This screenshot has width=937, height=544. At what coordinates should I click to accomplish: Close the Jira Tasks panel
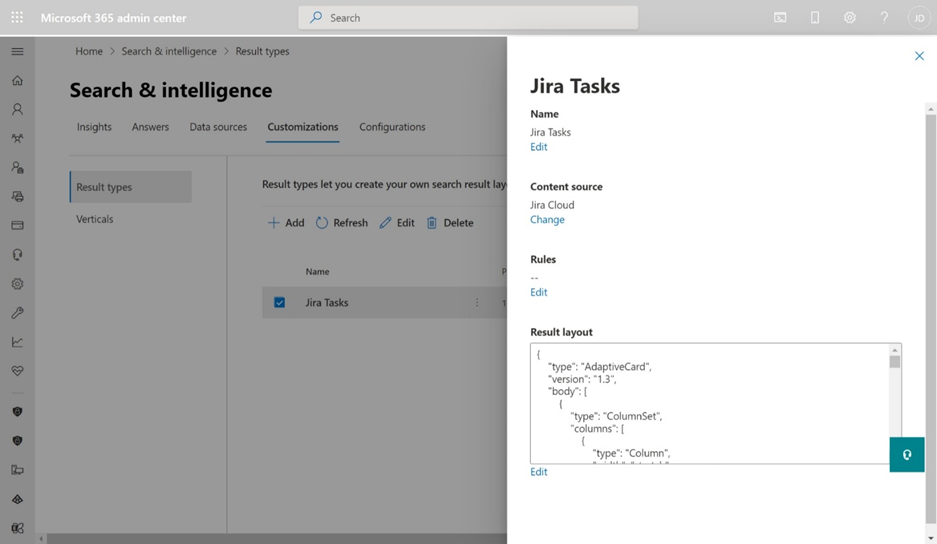point(919,56)
